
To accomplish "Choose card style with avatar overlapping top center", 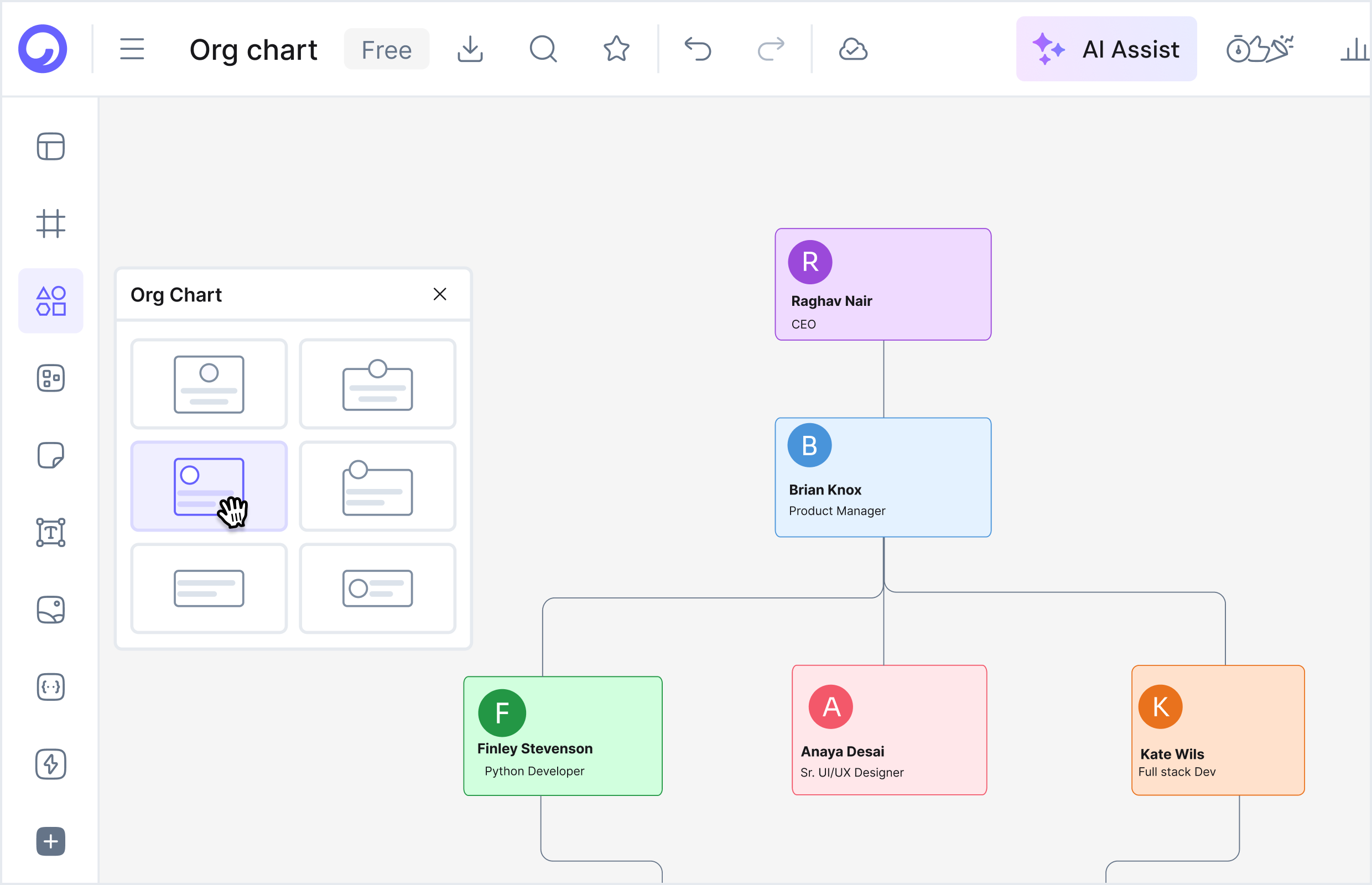I will [378, 384].
